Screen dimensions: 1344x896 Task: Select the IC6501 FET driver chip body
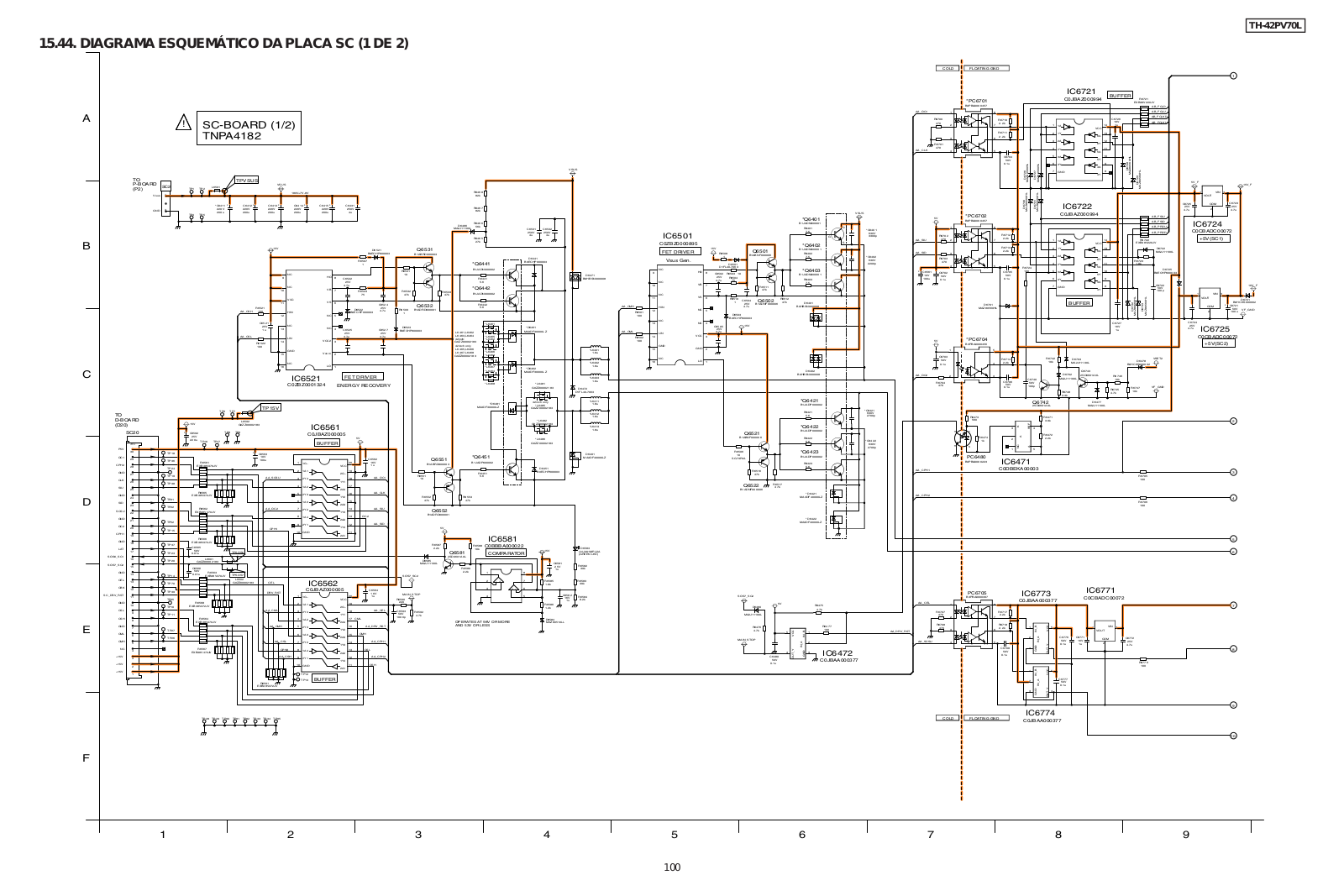click(x=679, y=315)
